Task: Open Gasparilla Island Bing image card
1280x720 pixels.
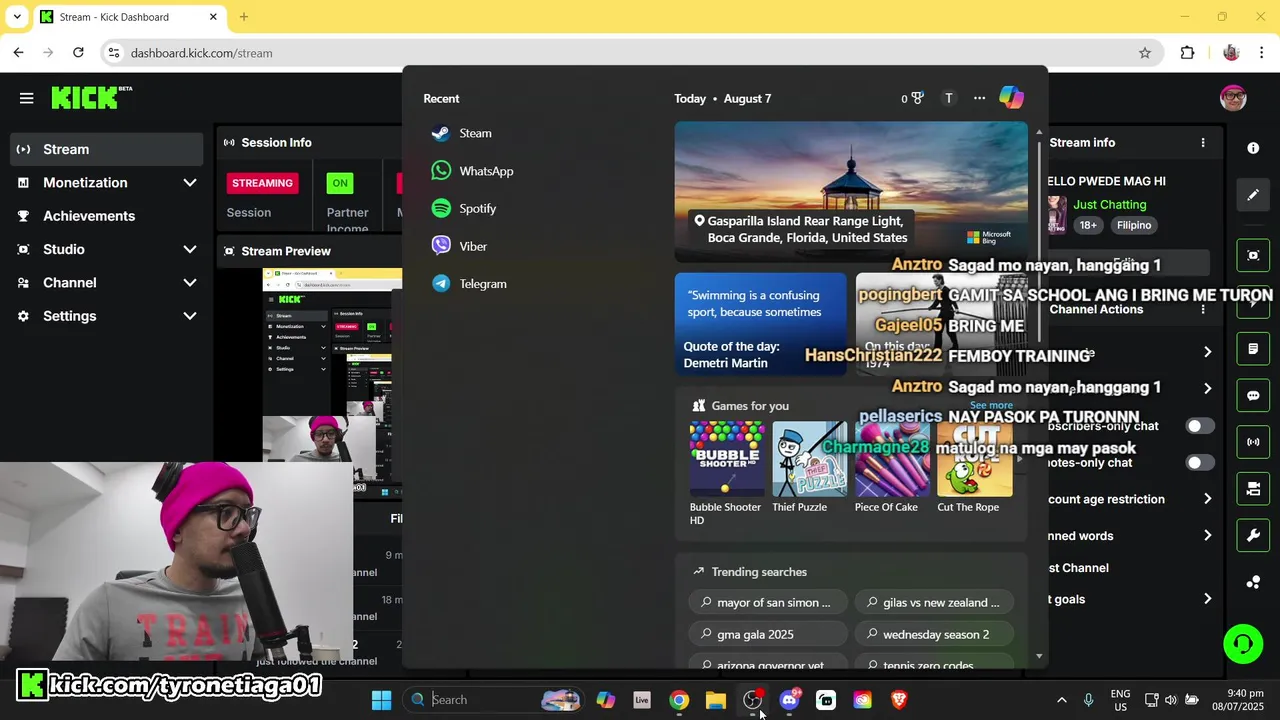Action: coord(851,192)
